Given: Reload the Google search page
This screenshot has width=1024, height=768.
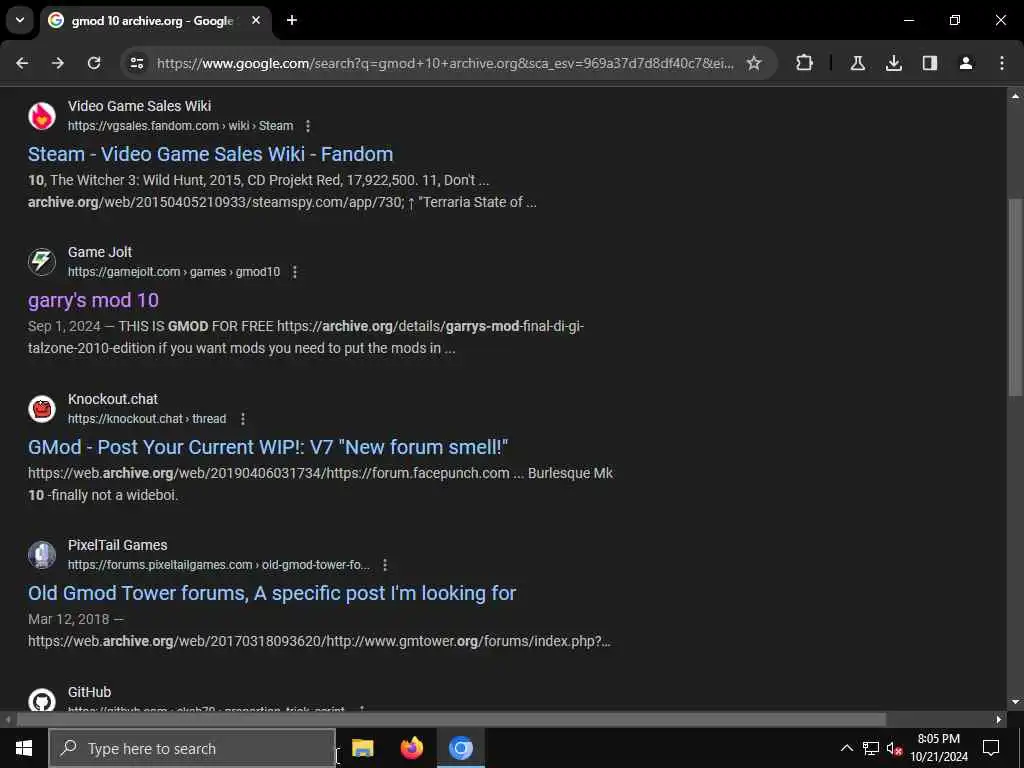Looking at the screenshot, I should (94, 63).
